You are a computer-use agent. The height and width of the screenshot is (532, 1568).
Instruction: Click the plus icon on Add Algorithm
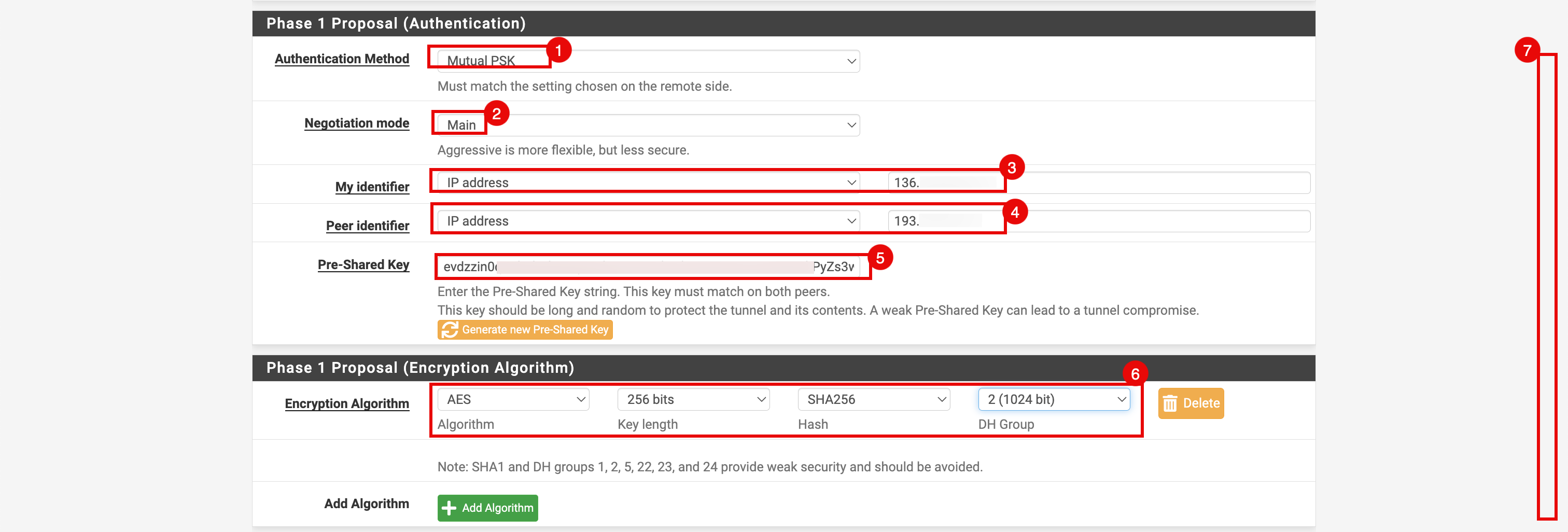click(449, 508)
